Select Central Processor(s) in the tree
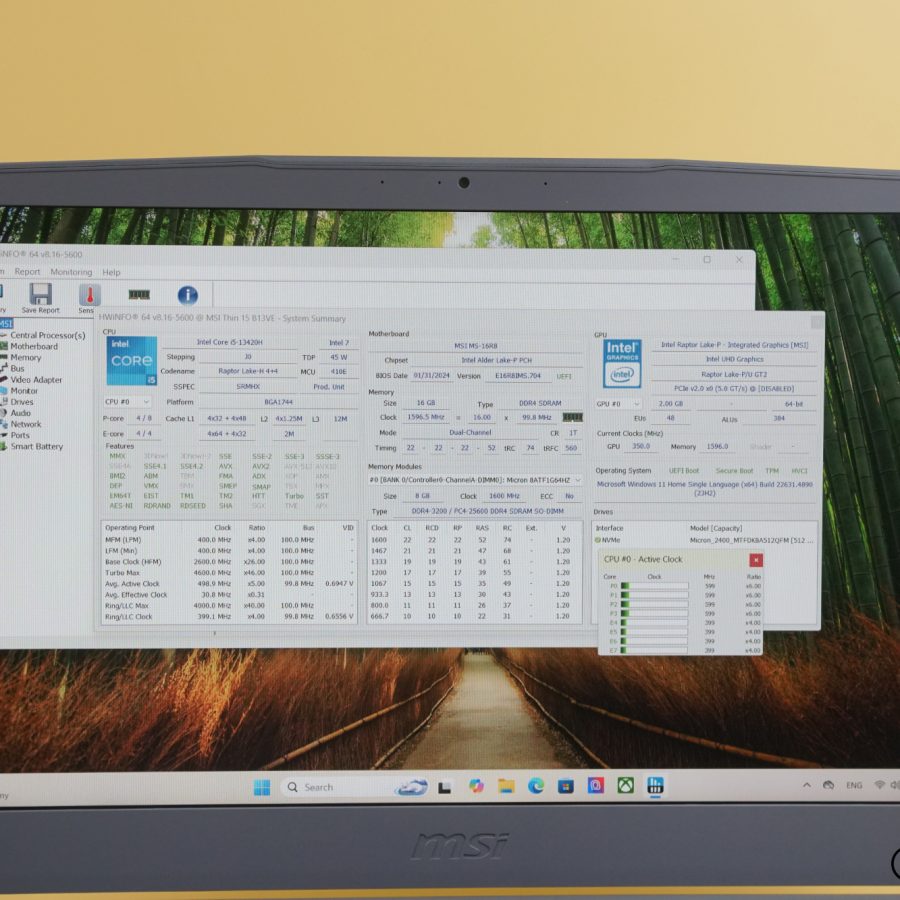 pyautogui.click(x=48, y=335)
